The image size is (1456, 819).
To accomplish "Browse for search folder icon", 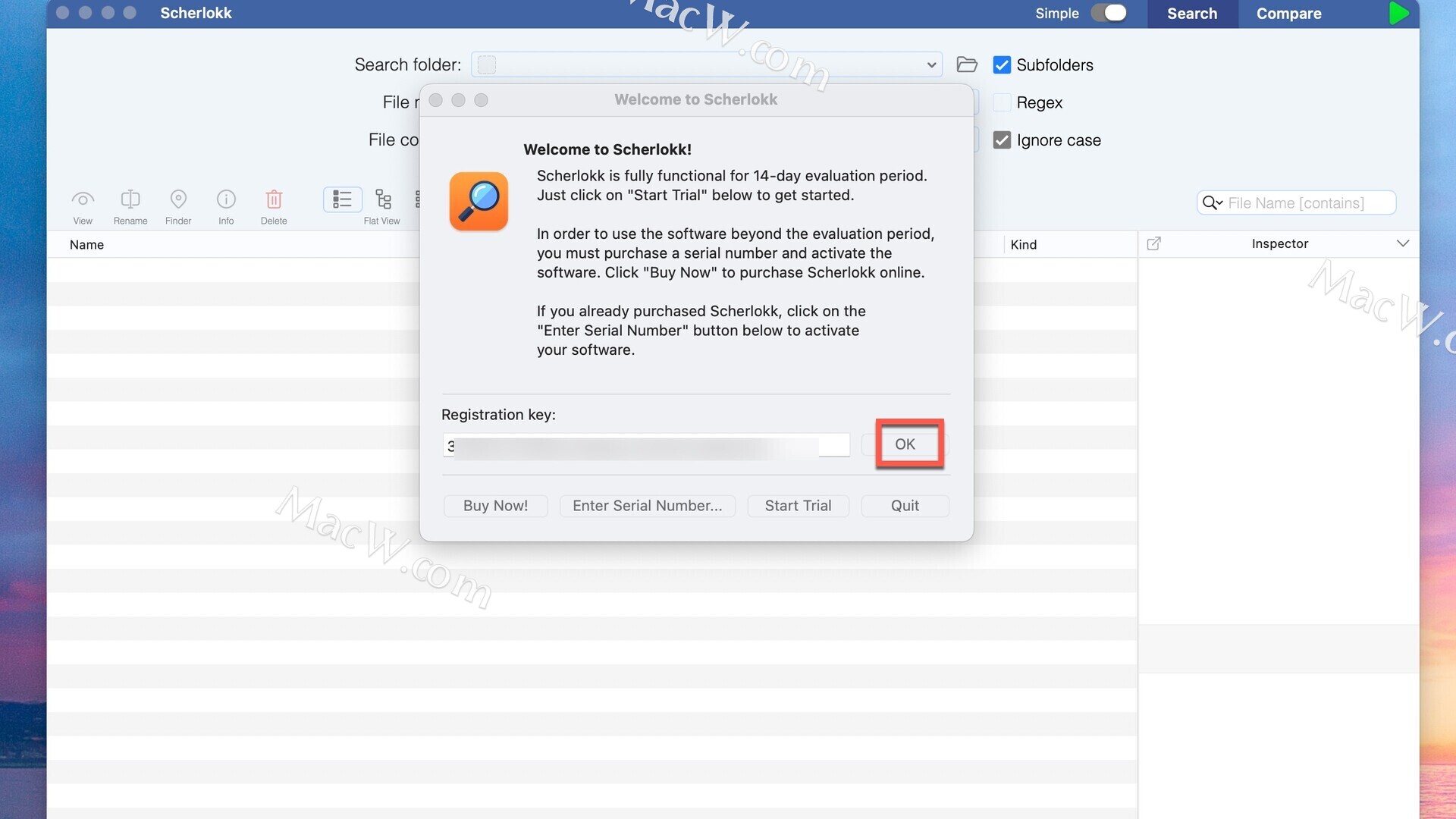I will (966, 64).
